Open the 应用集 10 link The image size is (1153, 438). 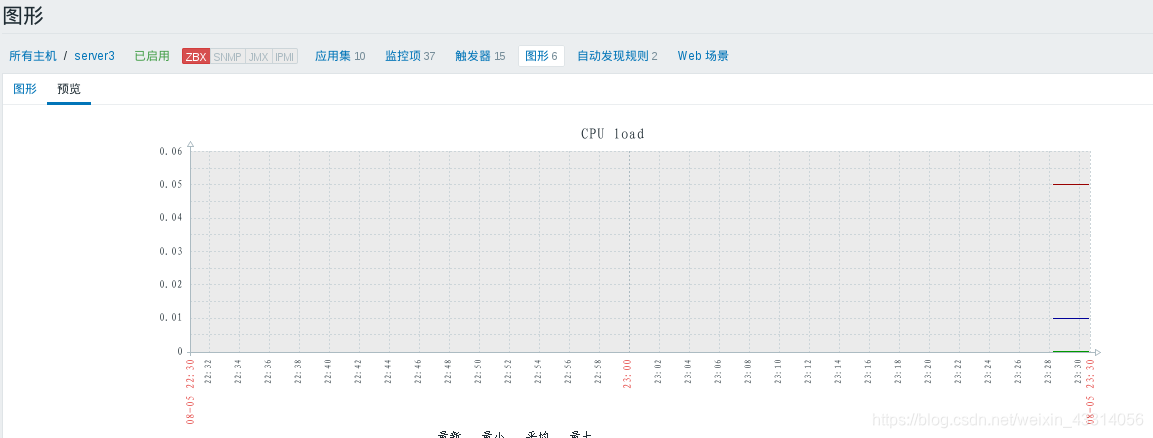coord(340,56)
